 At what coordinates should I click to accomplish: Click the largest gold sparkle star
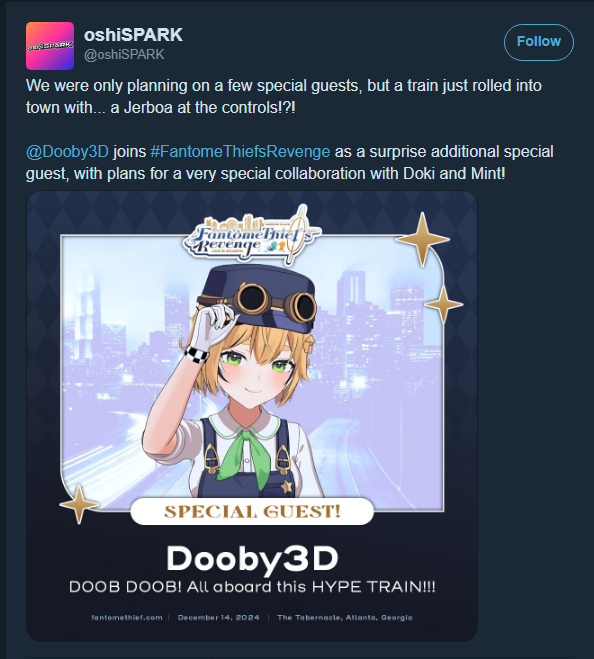422,240
